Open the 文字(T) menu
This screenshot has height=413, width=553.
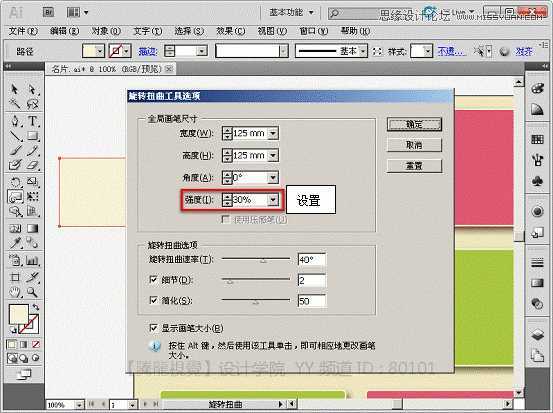tap(147, 31)
